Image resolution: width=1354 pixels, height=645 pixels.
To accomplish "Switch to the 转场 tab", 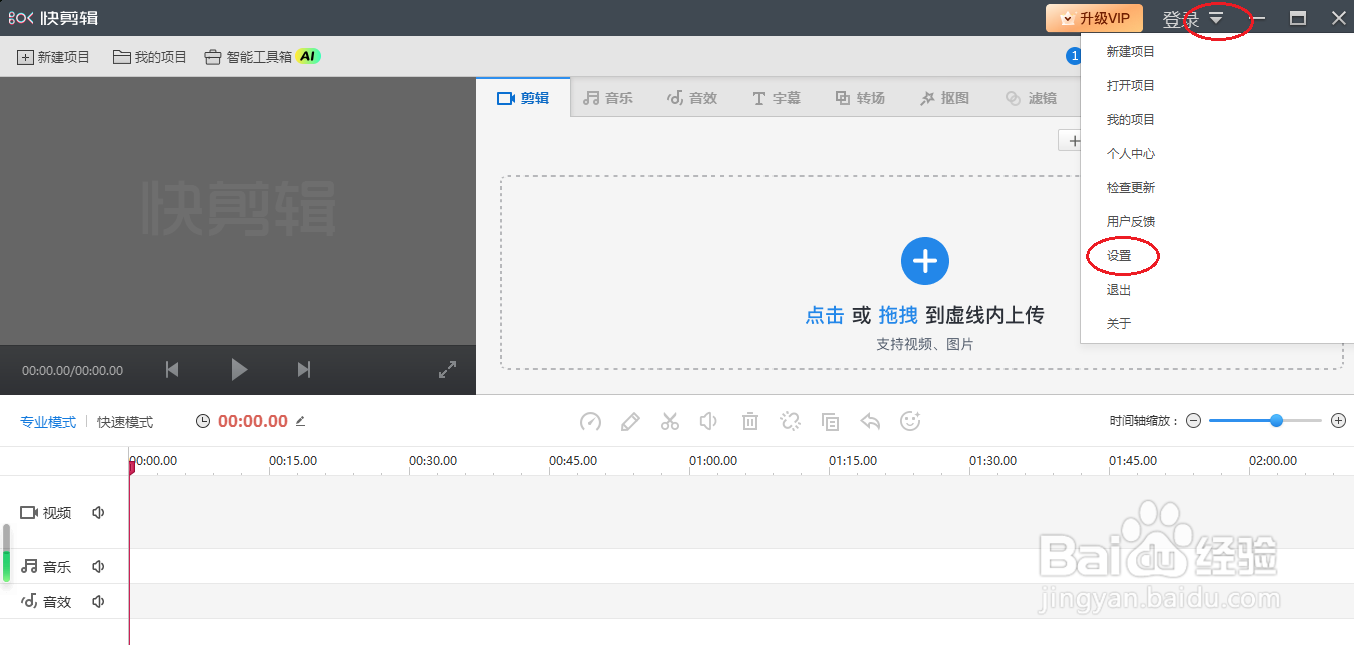I will click(x=860, y=98).
